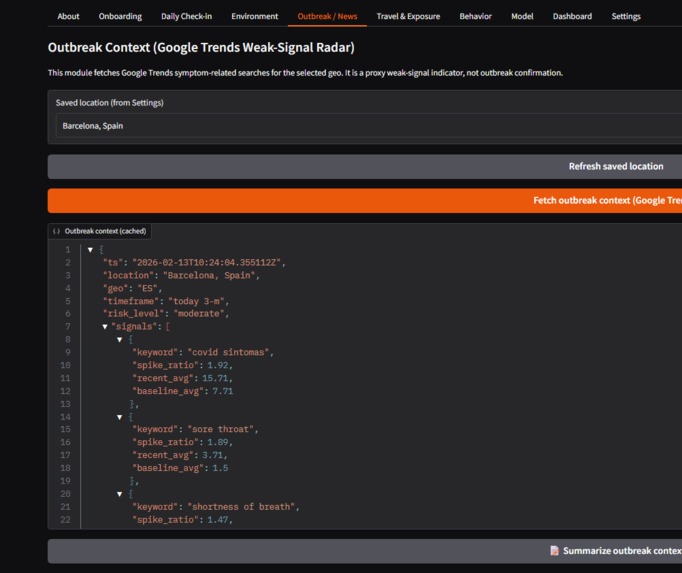Click the recent_avg value 3.71
This screenshot has height=573, width=682.
pos(212,455)
